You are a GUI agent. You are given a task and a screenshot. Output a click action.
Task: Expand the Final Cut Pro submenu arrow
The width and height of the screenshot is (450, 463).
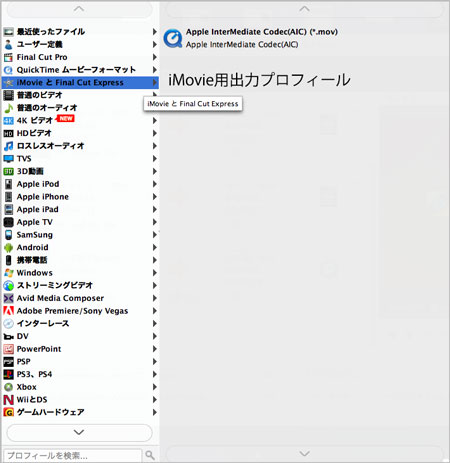155,57
